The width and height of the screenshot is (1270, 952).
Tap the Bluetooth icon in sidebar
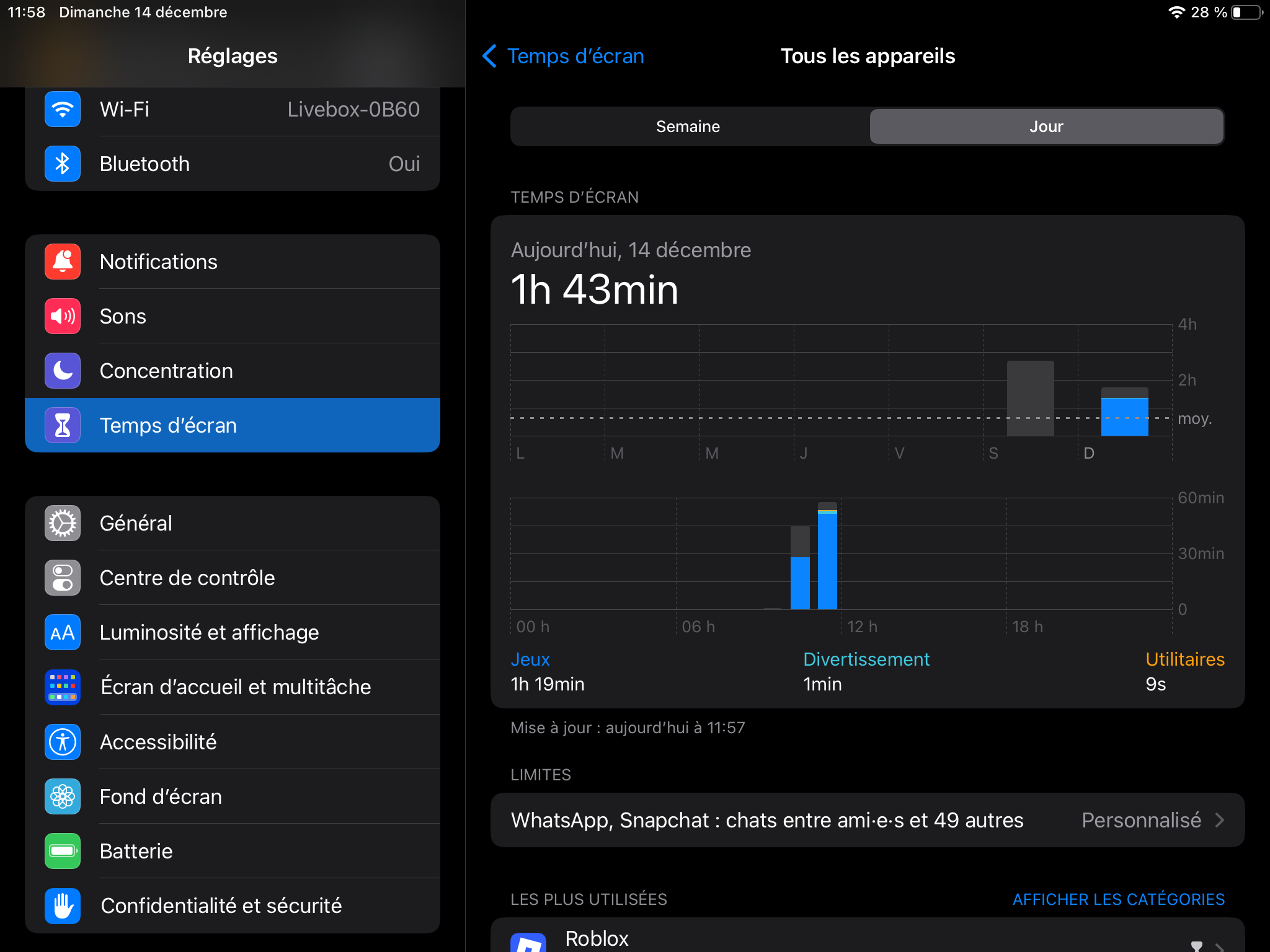coord(63,164)
